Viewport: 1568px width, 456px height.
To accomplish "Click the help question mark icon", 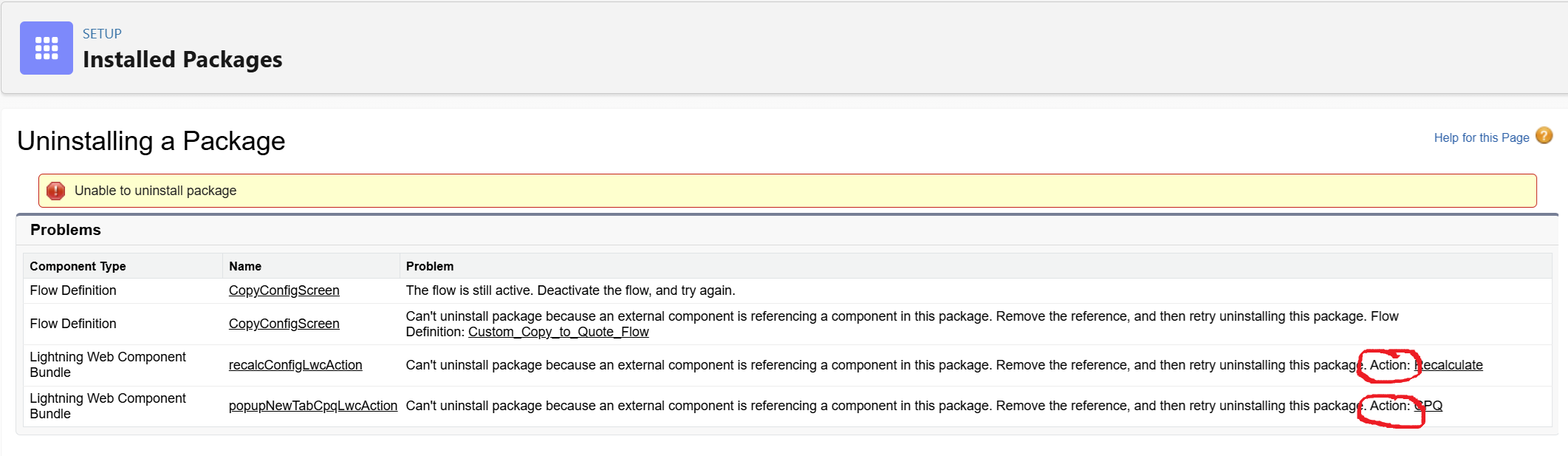I will tap(1544, 136).
